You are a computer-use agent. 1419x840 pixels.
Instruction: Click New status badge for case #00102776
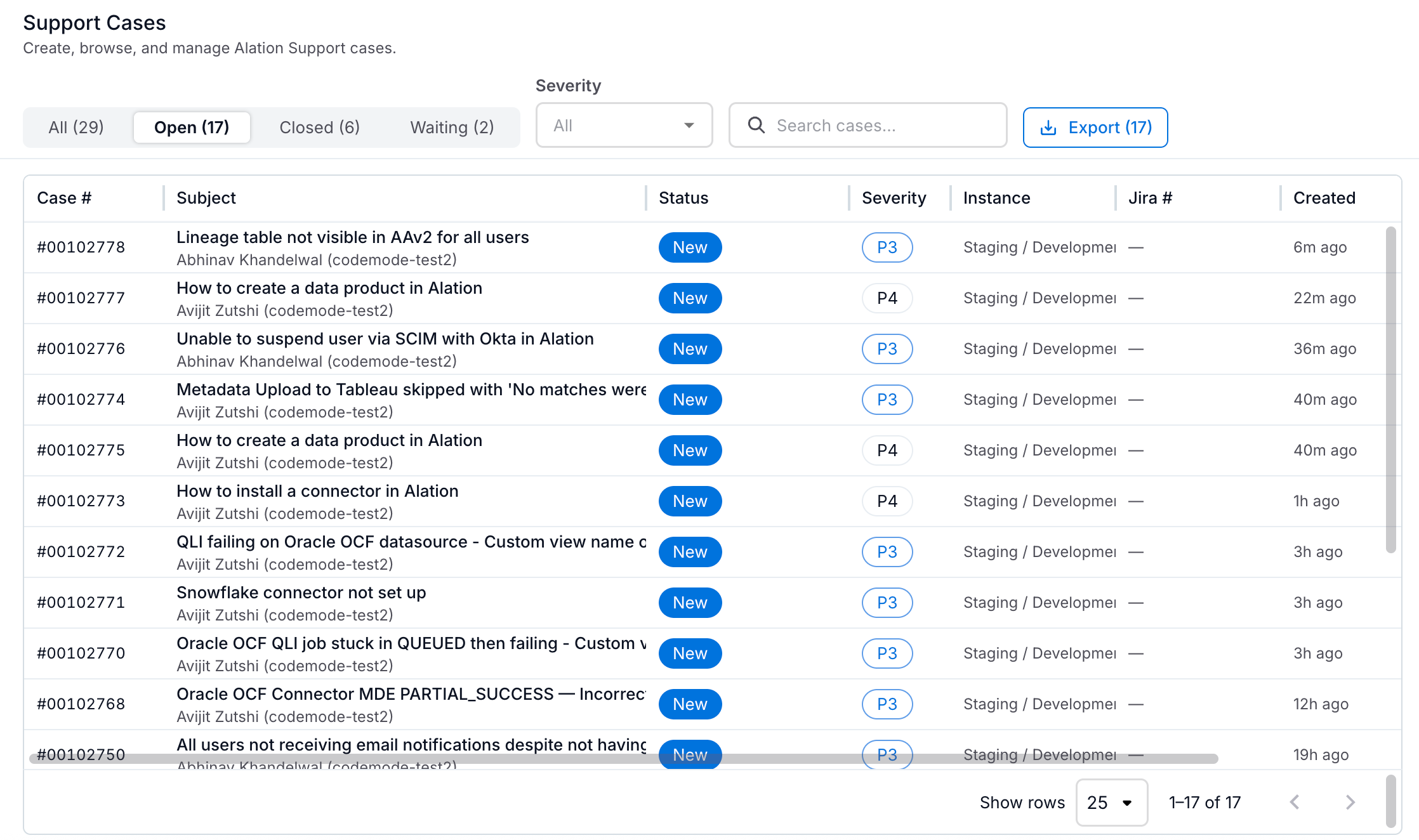[690, 349]
